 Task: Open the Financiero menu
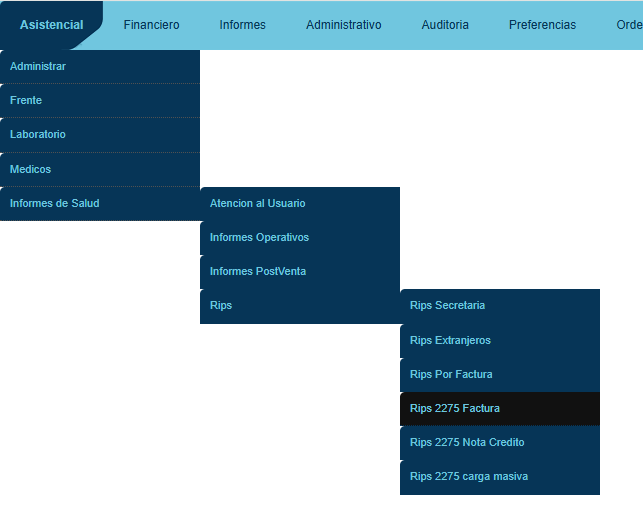(x=151, y=25)
